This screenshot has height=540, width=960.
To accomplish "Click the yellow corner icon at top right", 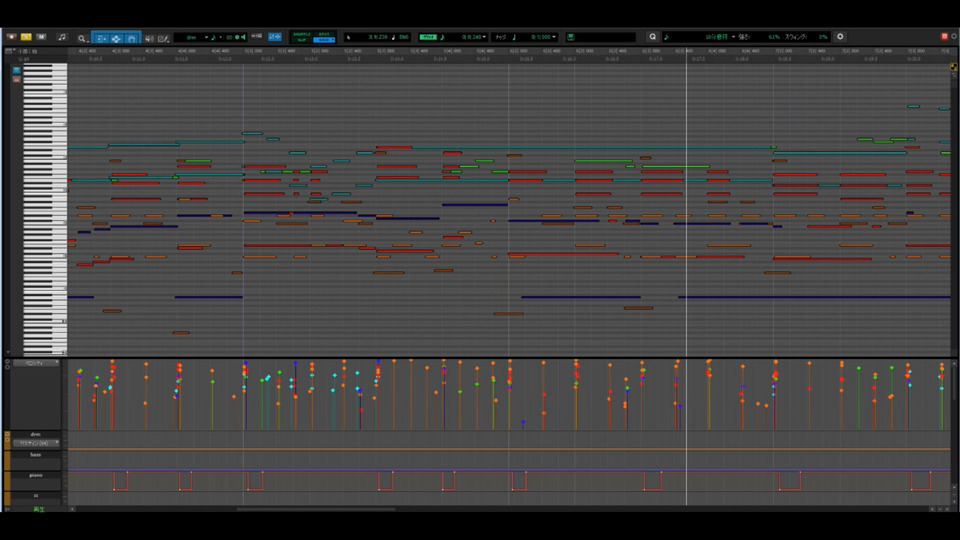I will (x=953, y=67).
